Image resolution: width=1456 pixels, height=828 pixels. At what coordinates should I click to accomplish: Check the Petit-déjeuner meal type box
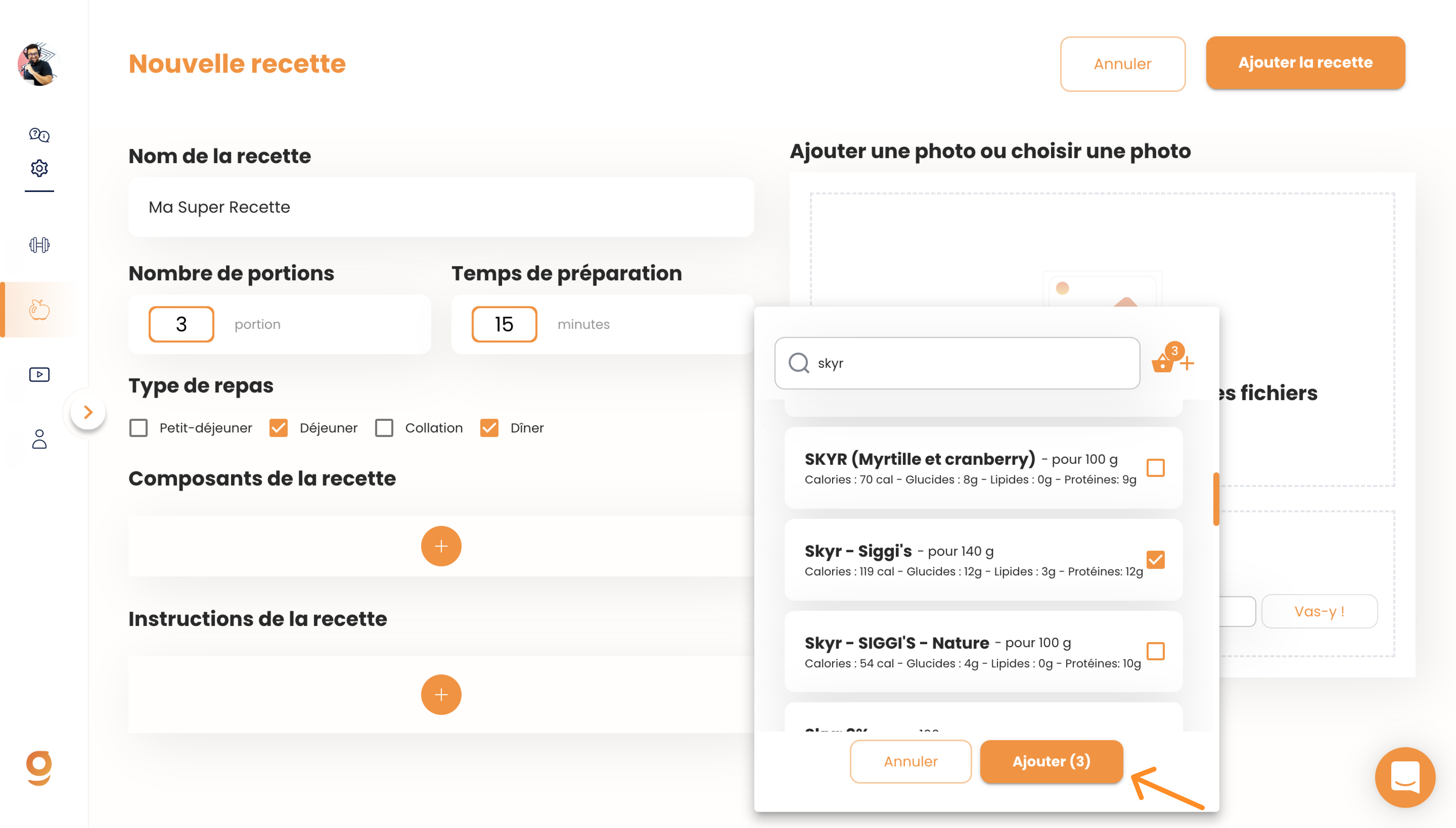point(138,428)
